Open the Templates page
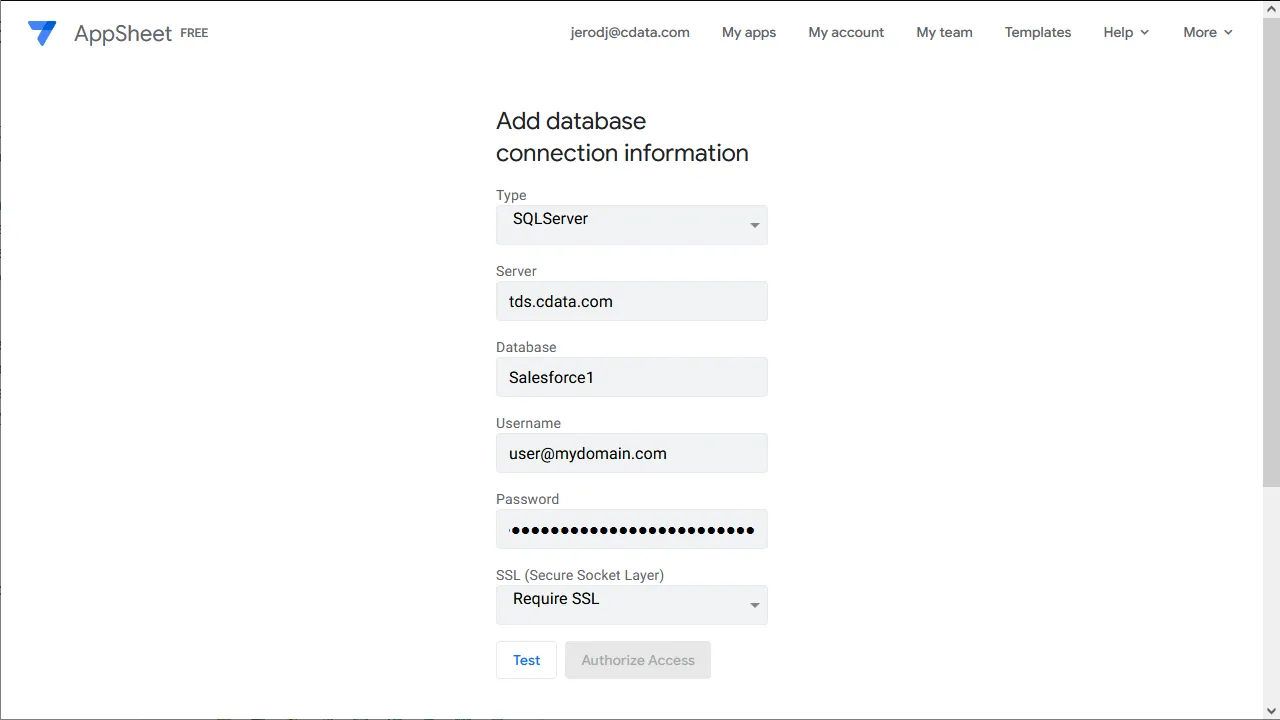 [1037, 32]
